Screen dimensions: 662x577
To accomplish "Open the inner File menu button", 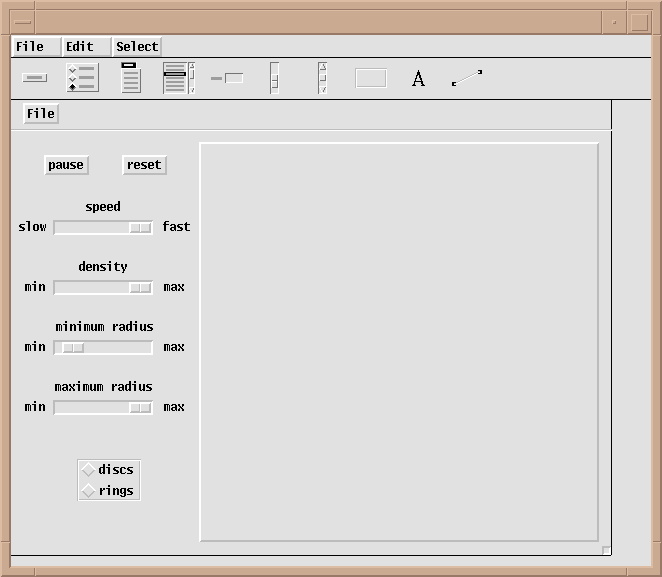I will [x=41, y=113].
